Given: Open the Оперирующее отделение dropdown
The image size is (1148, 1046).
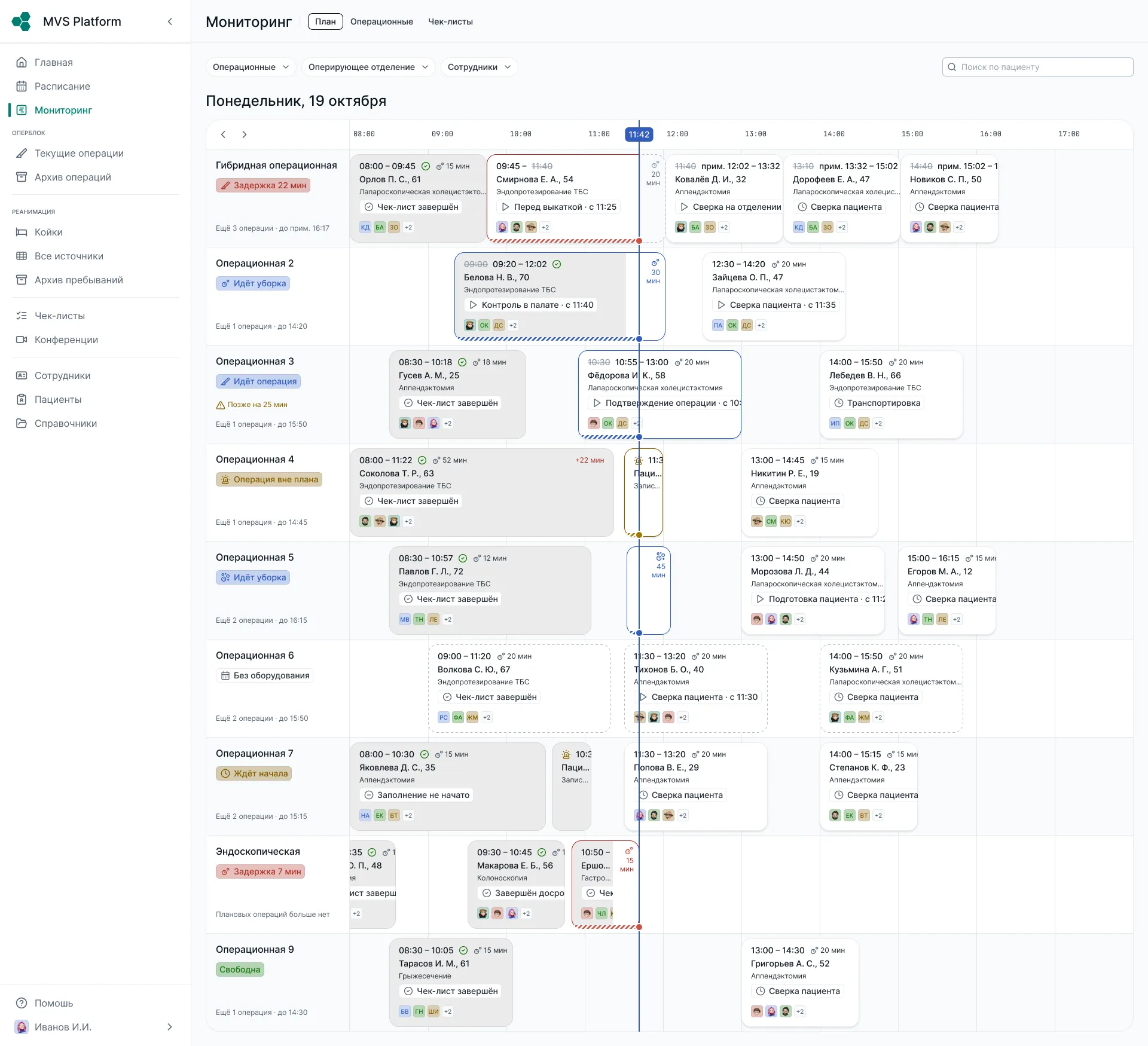Looking at the screenshot, I should tap(368, 67).
